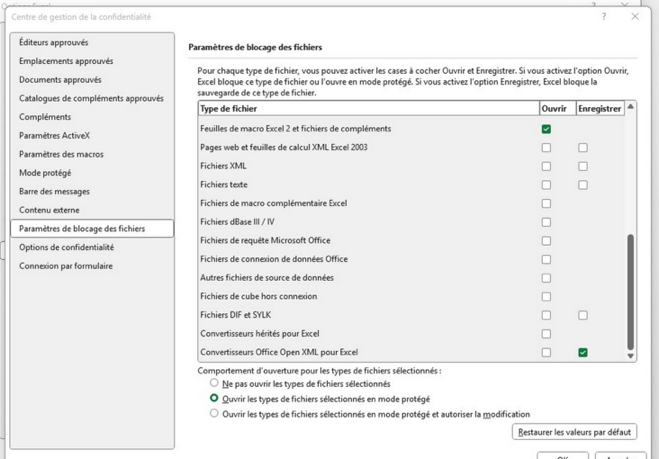Check Ouvrir for Autres fichiers de source
The image size is (659, 459).
(546, 278)
